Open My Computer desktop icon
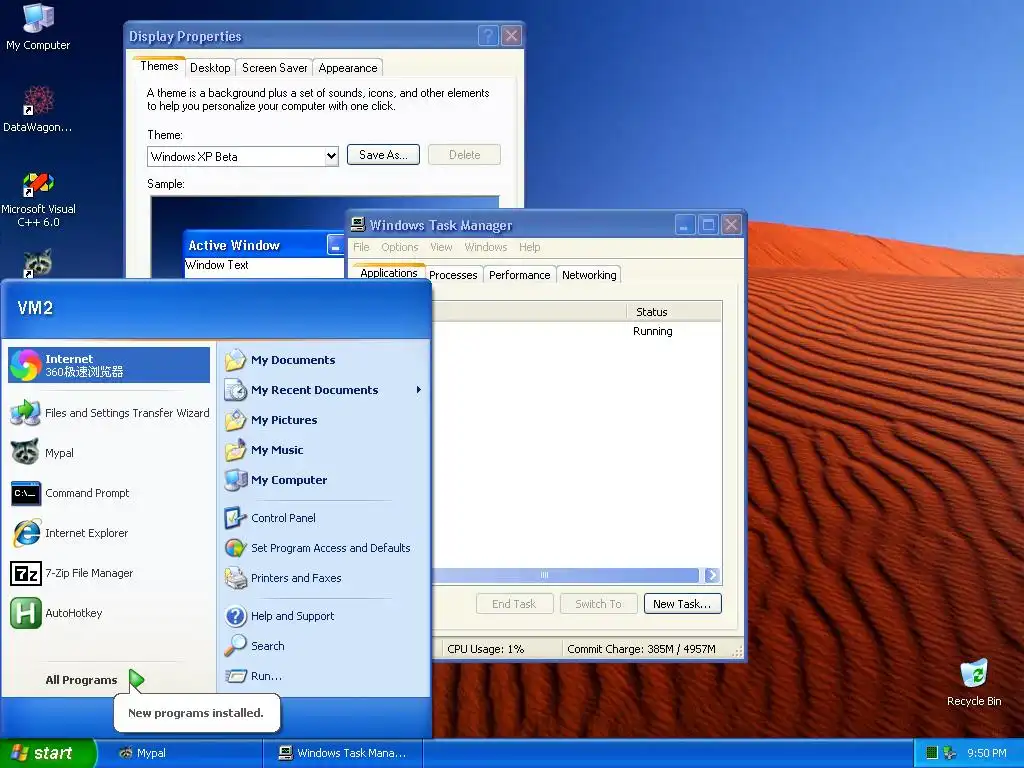 tap(38, 27)
